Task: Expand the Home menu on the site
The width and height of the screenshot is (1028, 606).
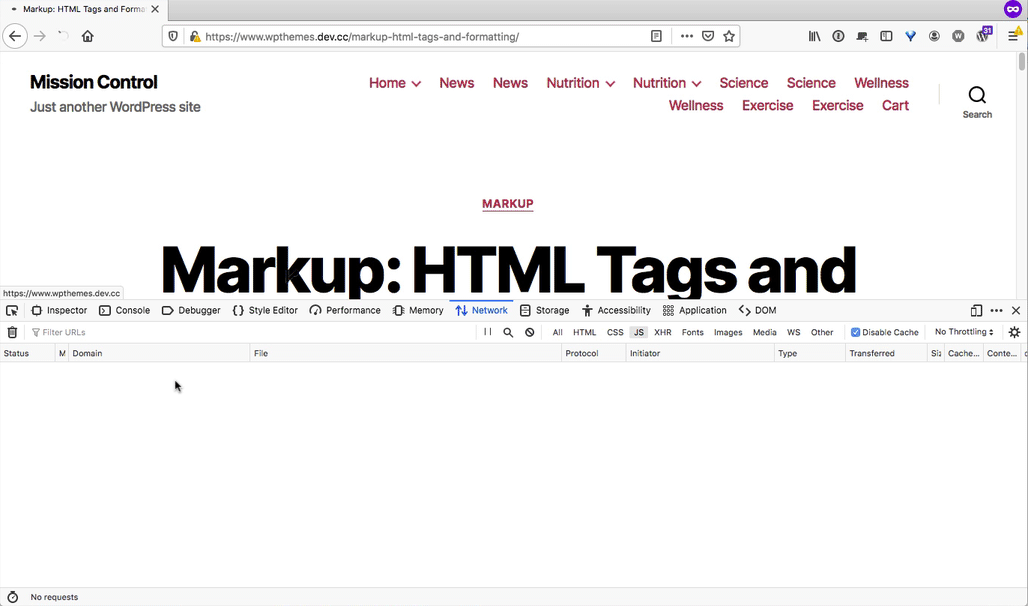Action: click(x=394, y=83)
